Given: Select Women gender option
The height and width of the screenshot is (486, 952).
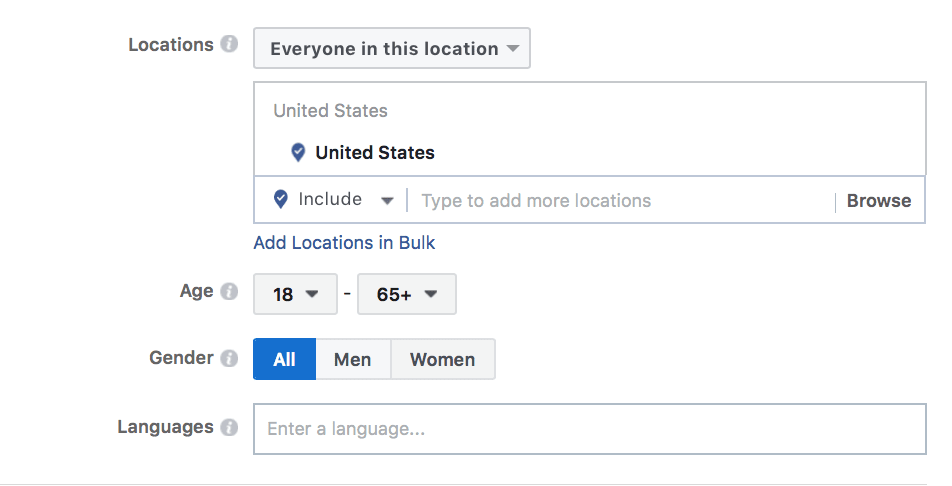Looking at the screenshot, I should click(442, 359).
